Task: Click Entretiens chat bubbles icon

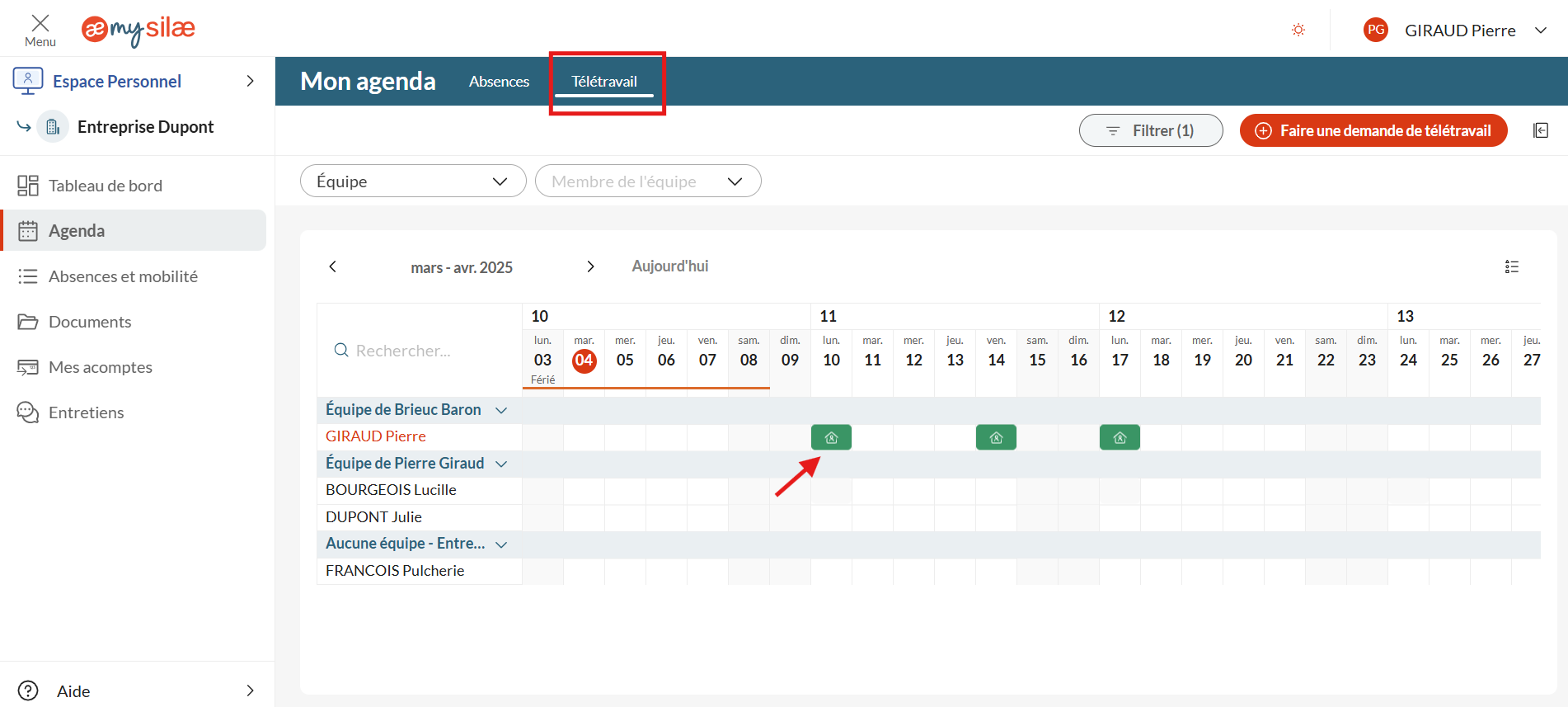Action: 28,412
